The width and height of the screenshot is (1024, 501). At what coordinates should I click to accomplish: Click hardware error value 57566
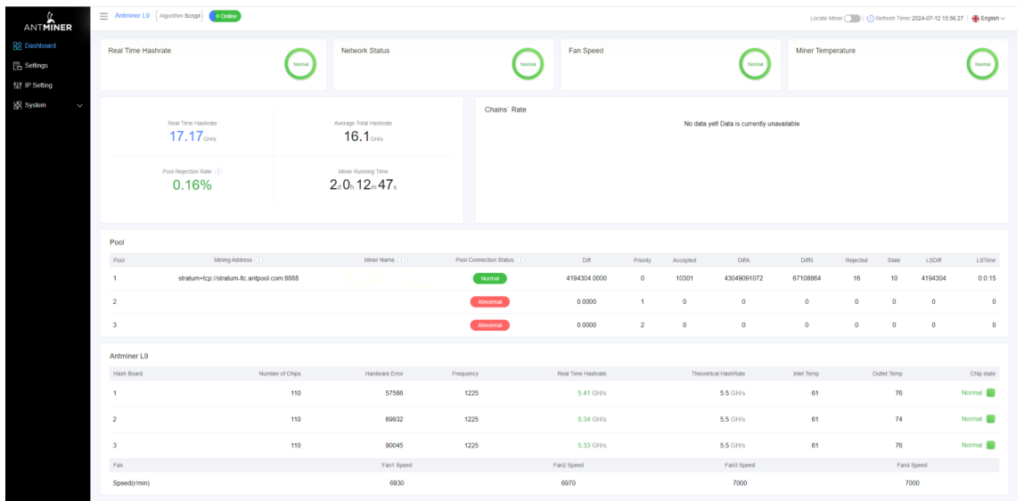(x=394, y=393)
